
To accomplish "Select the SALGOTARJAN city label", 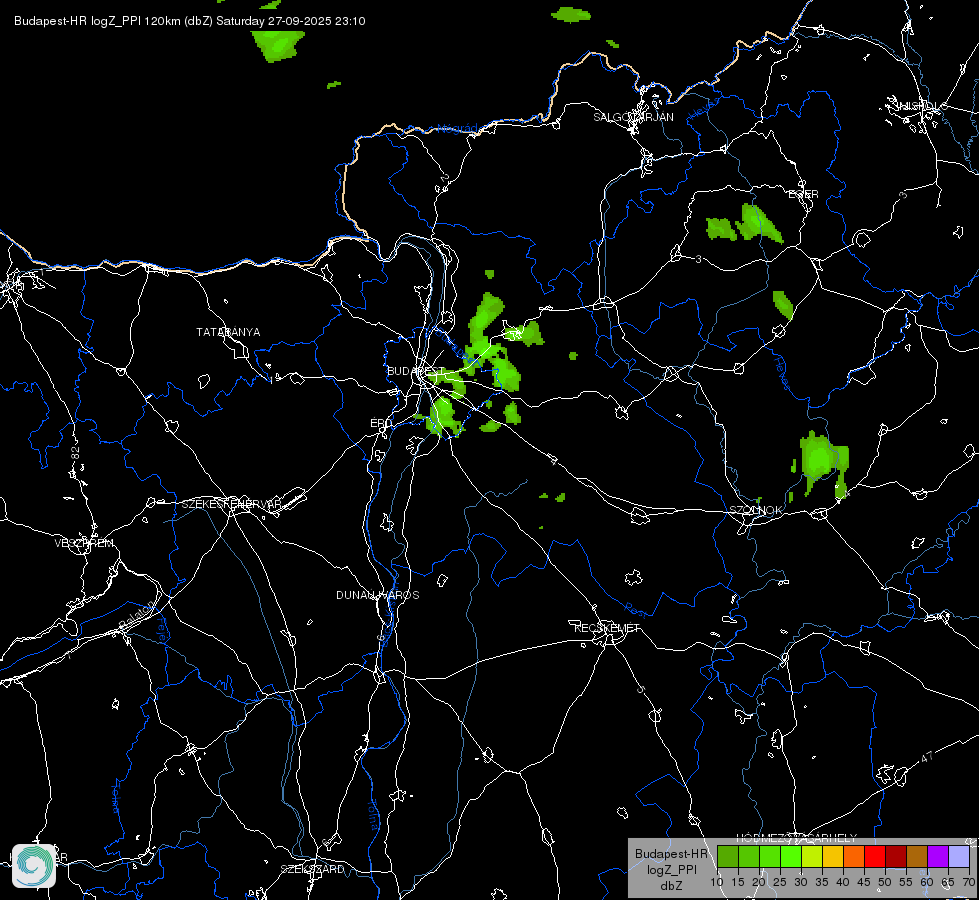I will pyautogui.click(x=633, y=117).
